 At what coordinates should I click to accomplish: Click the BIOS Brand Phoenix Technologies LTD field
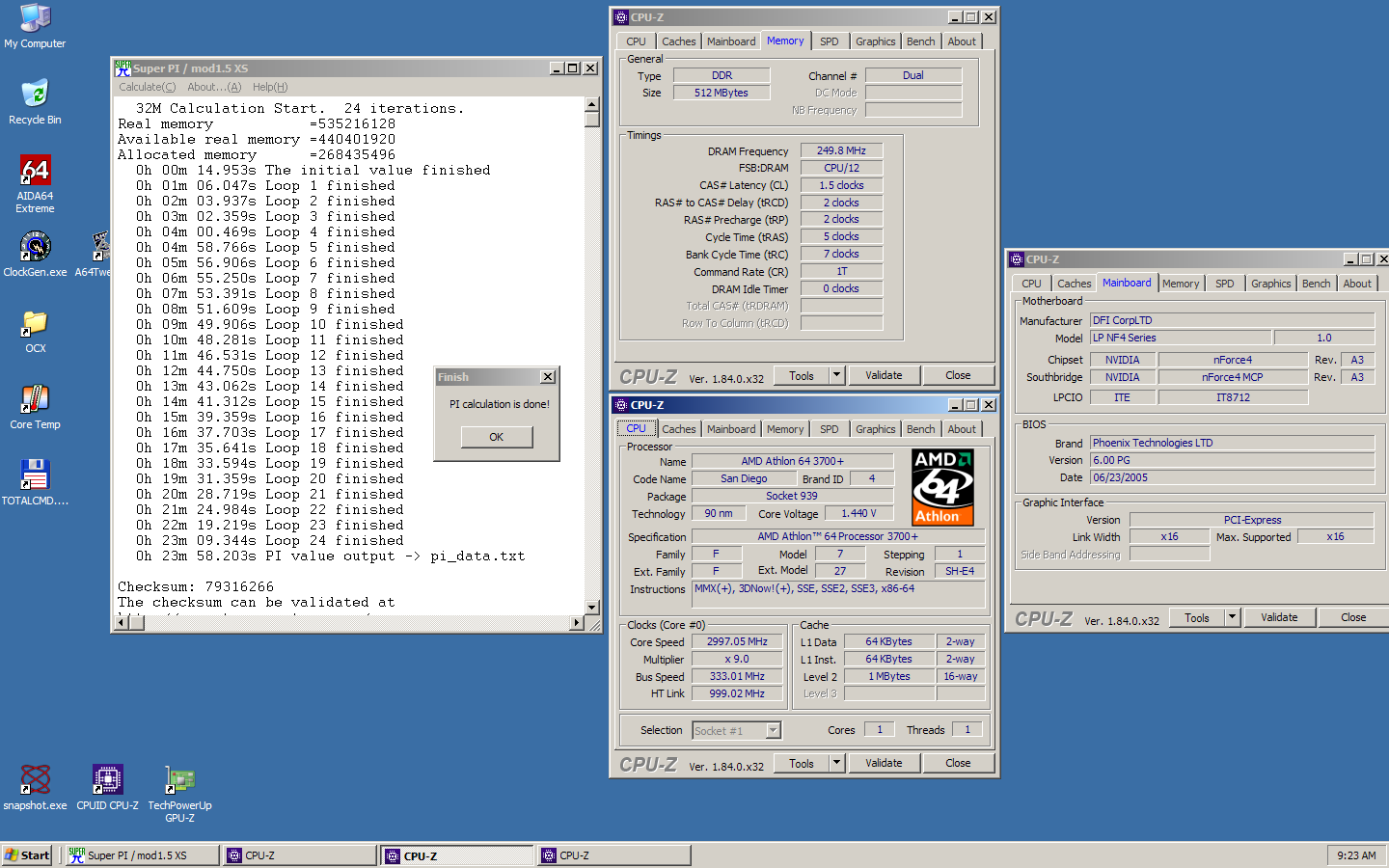point(1232,444)
